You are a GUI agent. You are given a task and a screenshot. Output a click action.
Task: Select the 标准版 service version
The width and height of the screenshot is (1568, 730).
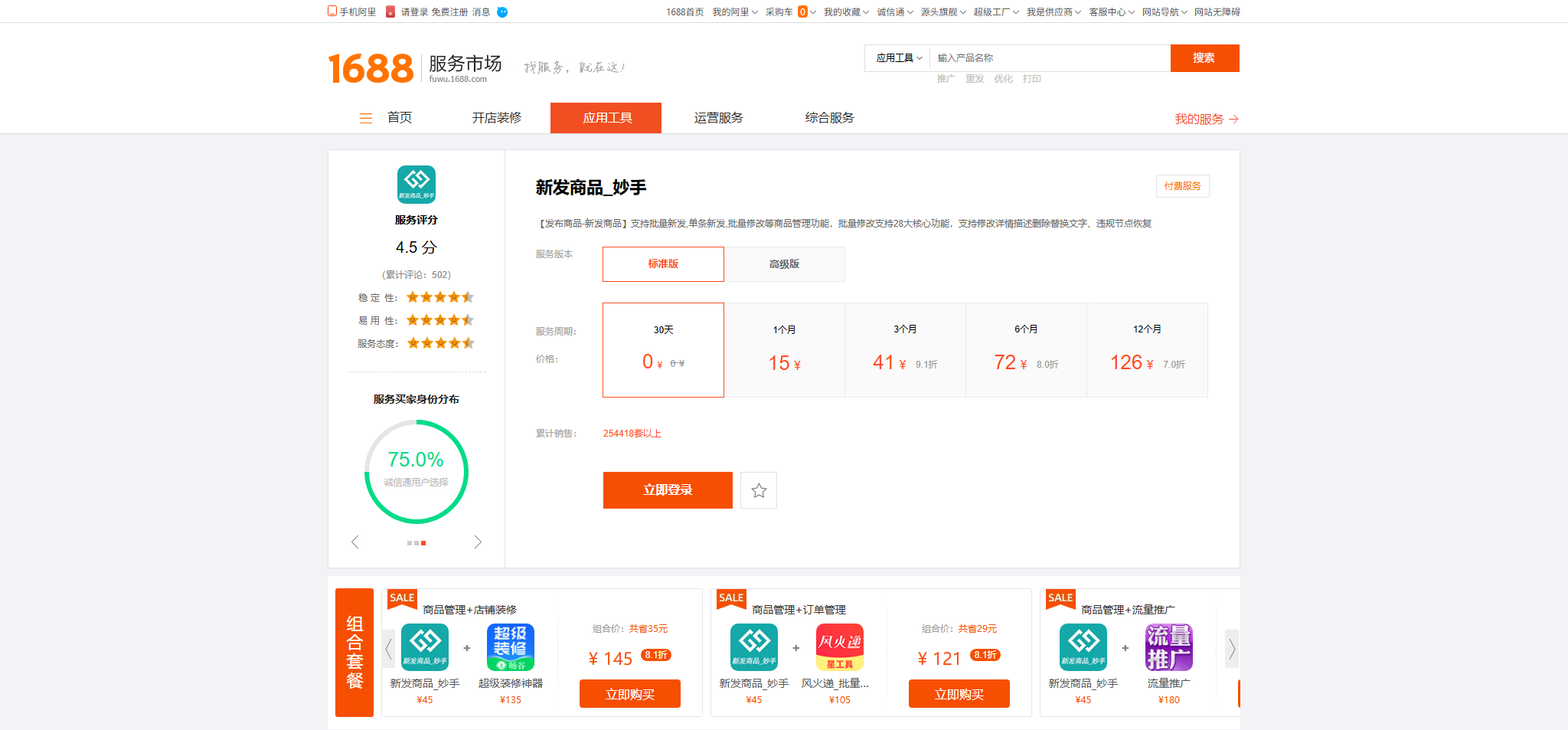(x=663, y=264)
